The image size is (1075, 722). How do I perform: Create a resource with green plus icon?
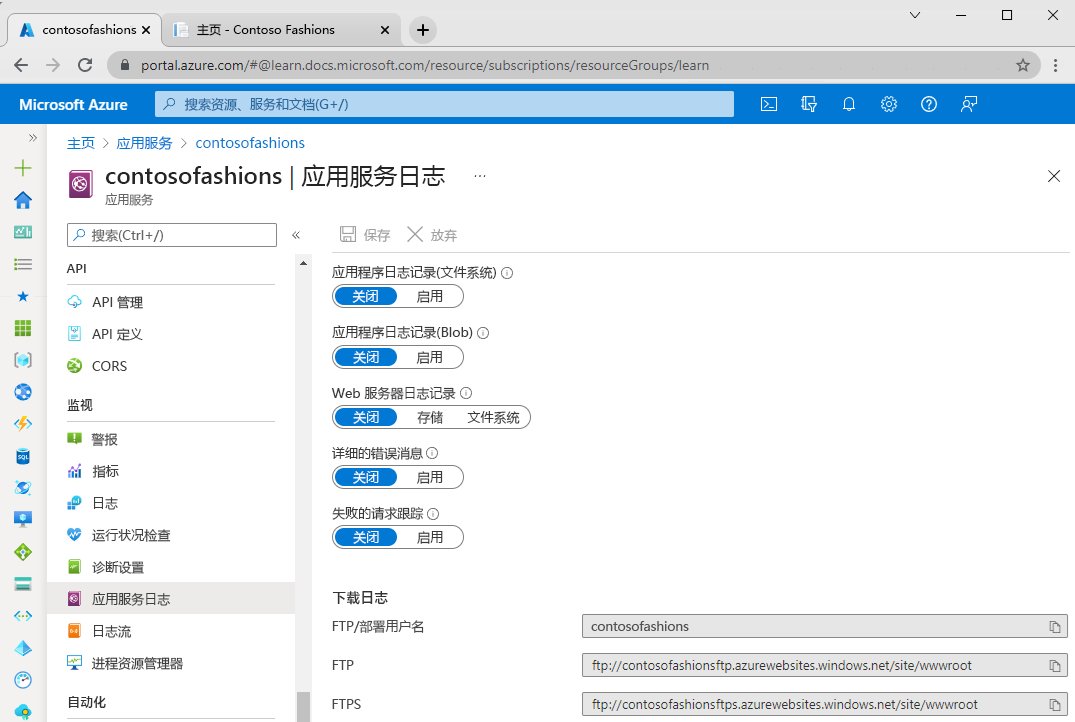(x=23, y=168)
